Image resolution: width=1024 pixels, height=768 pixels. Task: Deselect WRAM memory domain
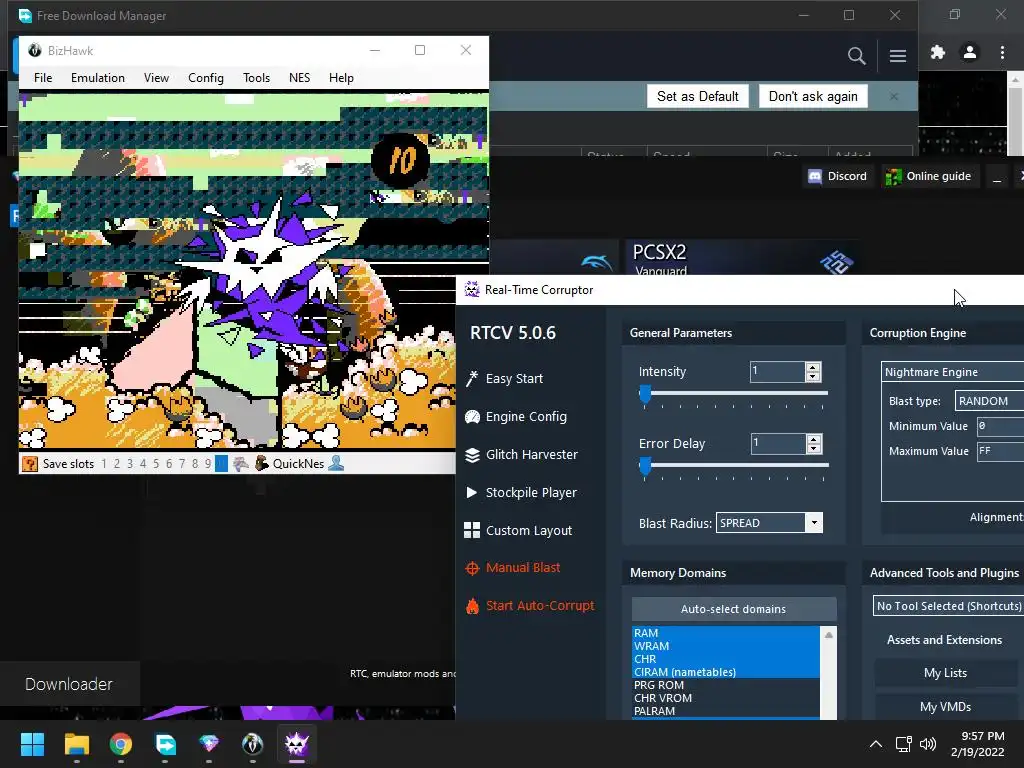pyautogui.click(x=726, y=646)
